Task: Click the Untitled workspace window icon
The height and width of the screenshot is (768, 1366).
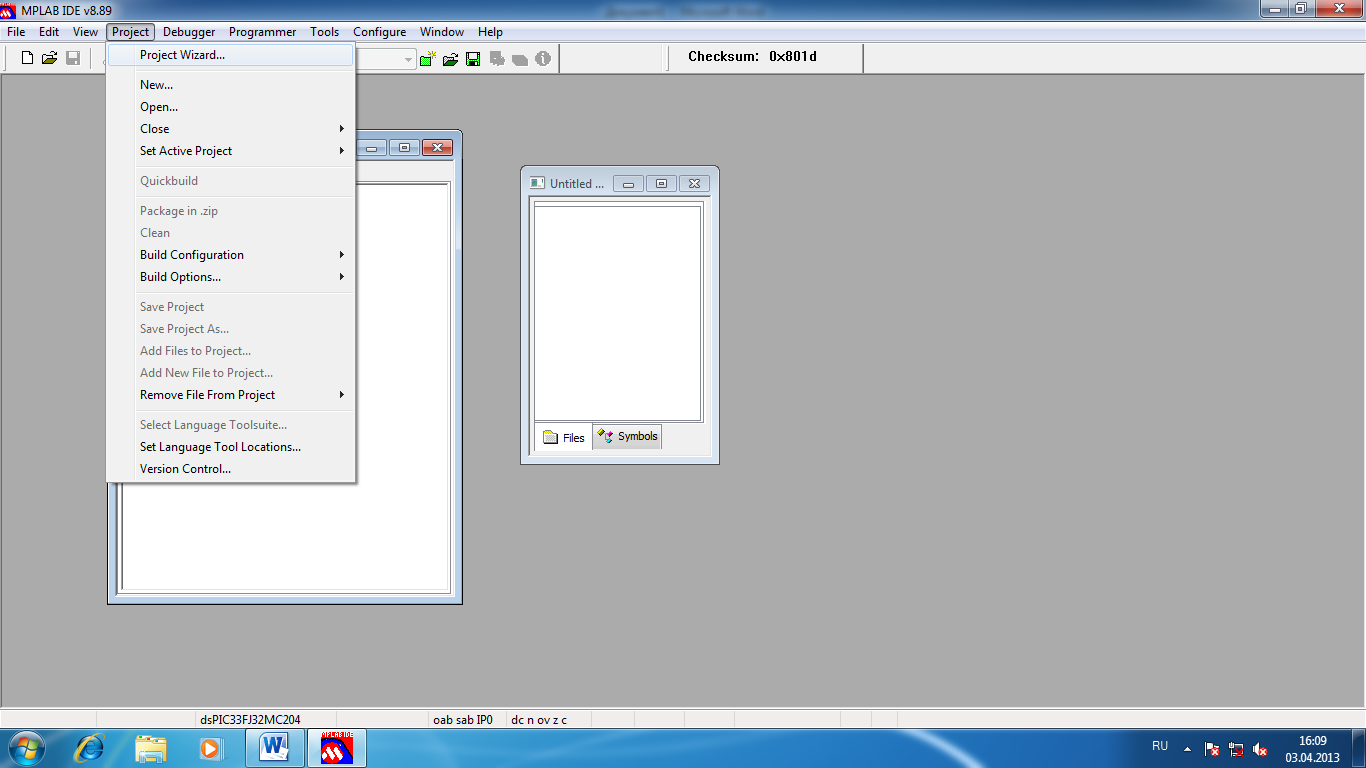Action: [x=537, y=183]
